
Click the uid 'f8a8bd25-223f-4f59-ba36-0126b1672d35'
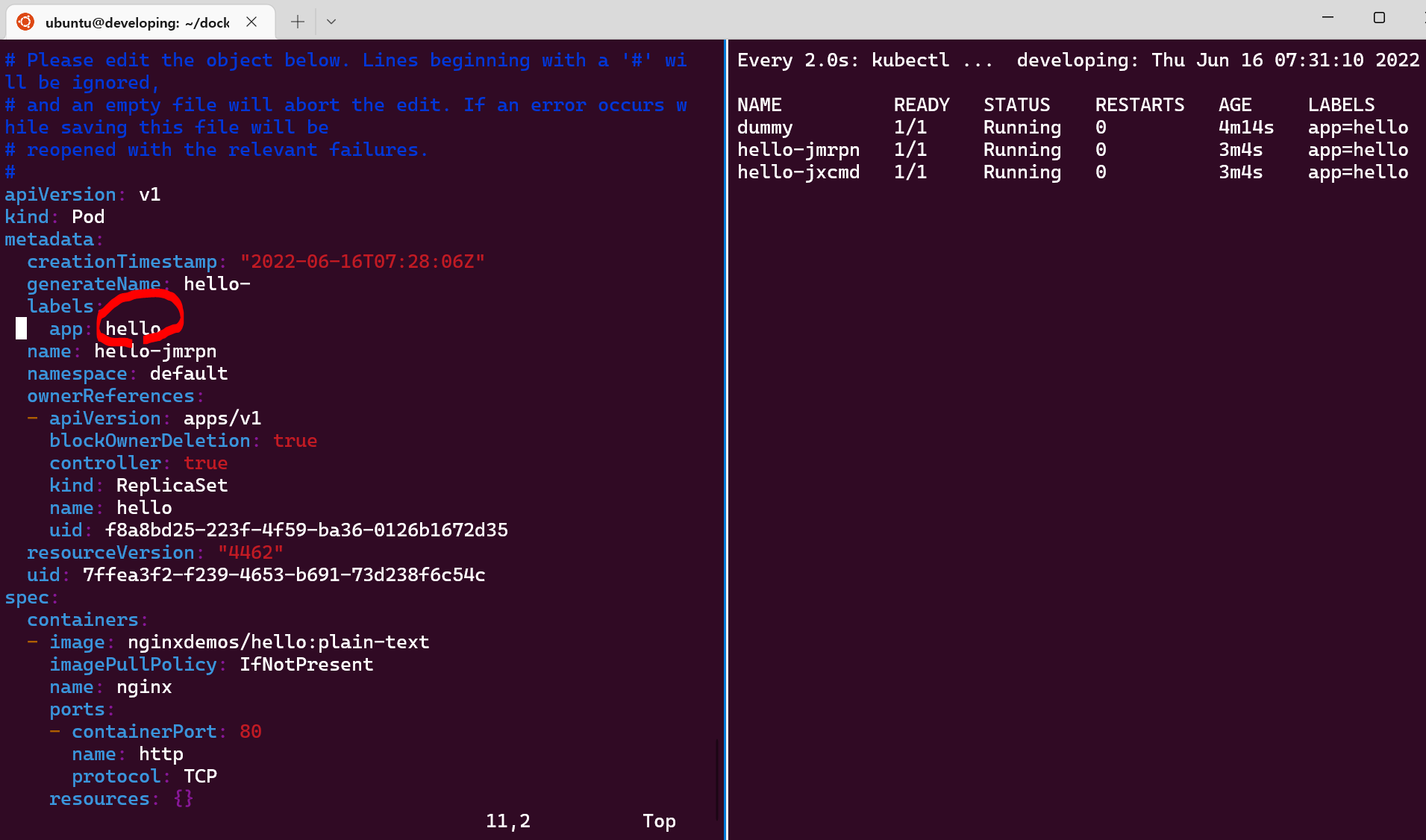tap(307, 530)
